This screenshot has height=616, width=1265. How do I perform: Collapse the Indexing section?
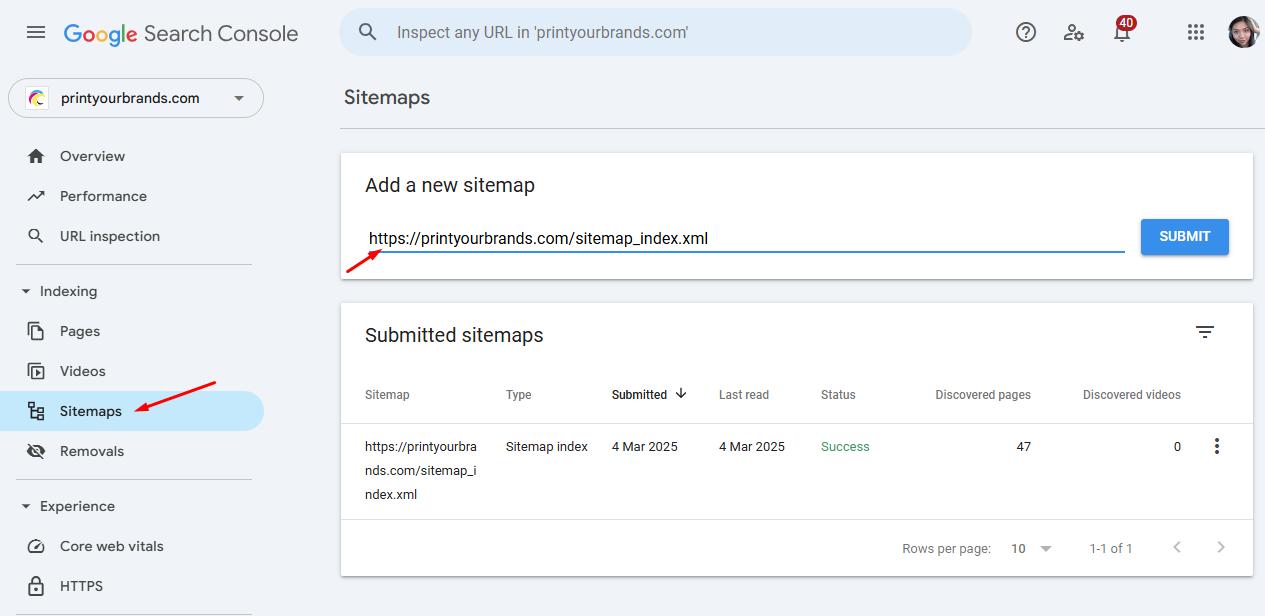26,291
